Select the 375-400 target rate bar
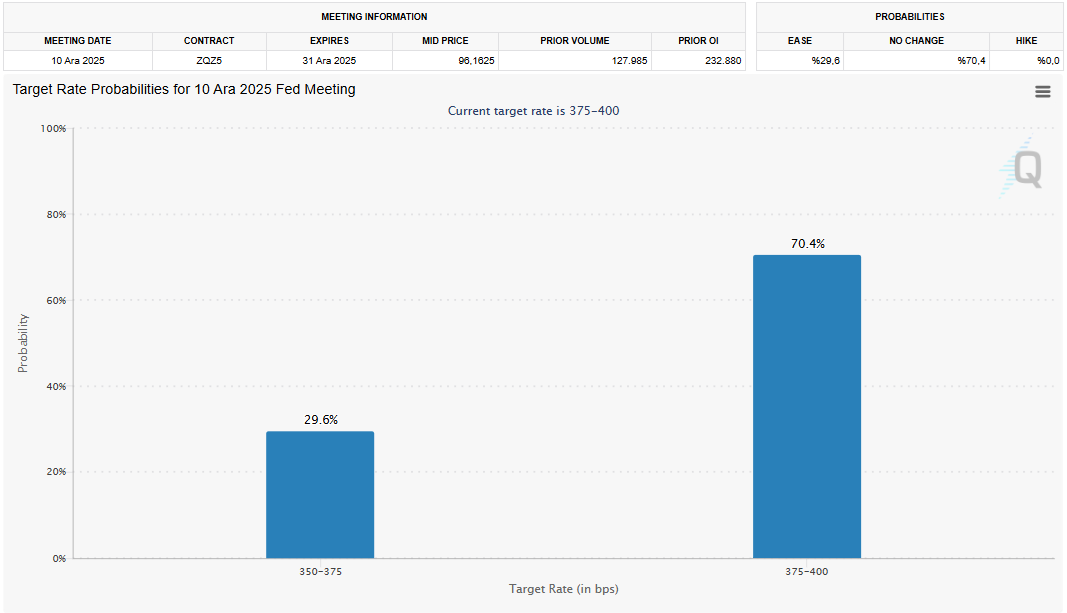This screenshot has height=613, width=1067. click(x=806, y=406)
